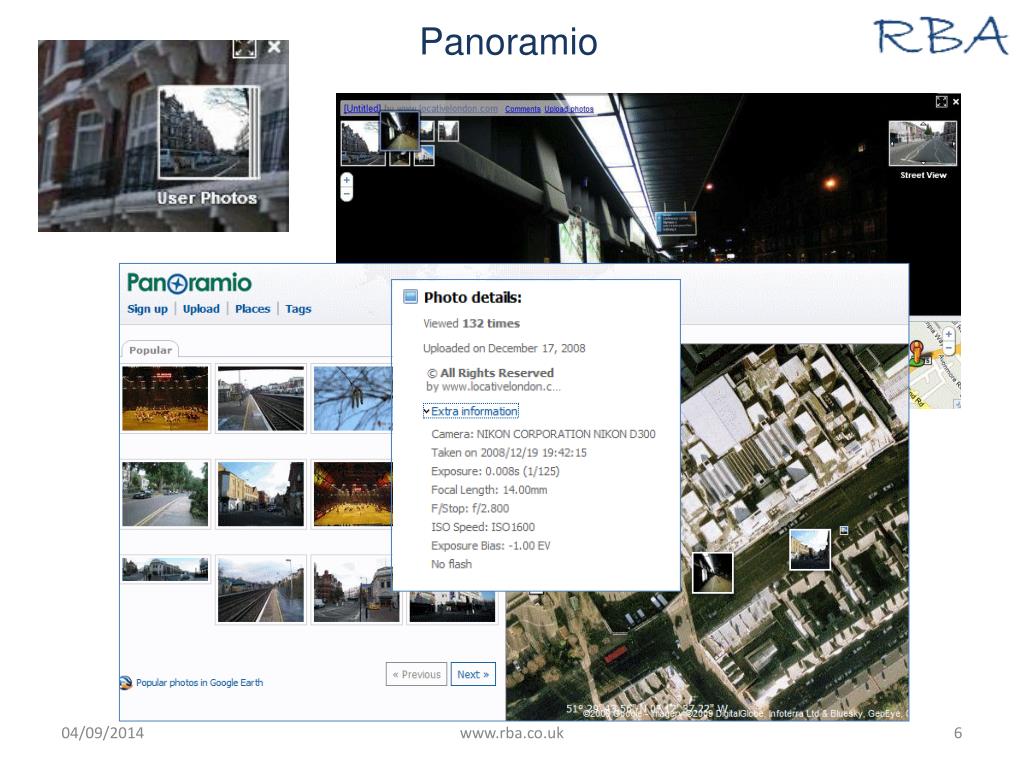Select the Focal Length 14.00mm line

(489, 490)
